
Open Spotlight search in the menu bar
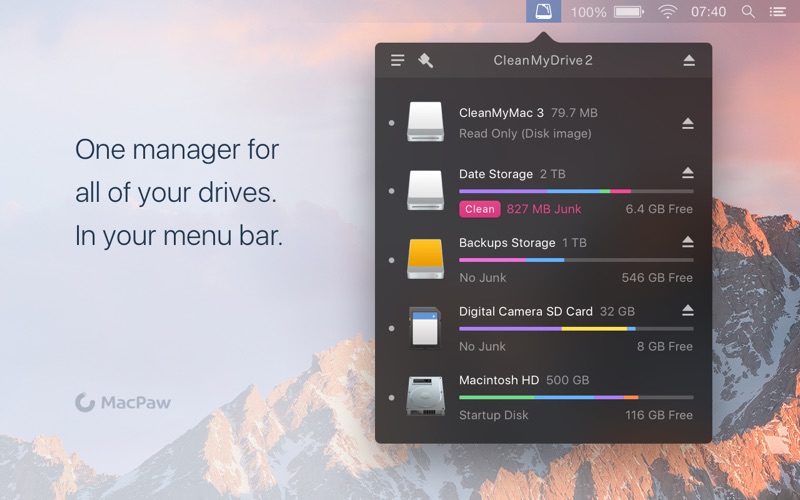(x=748, y=12)
